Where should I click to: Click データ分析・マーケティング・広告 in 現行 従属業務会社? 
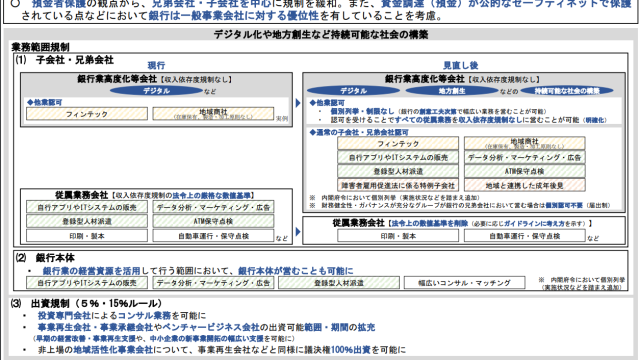[213, 207]
